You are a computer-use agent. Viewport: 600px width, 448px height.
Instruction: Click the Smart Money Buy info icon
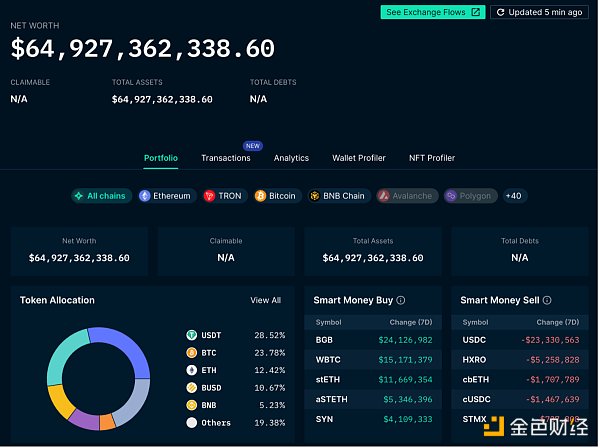(x=401, y=300)
